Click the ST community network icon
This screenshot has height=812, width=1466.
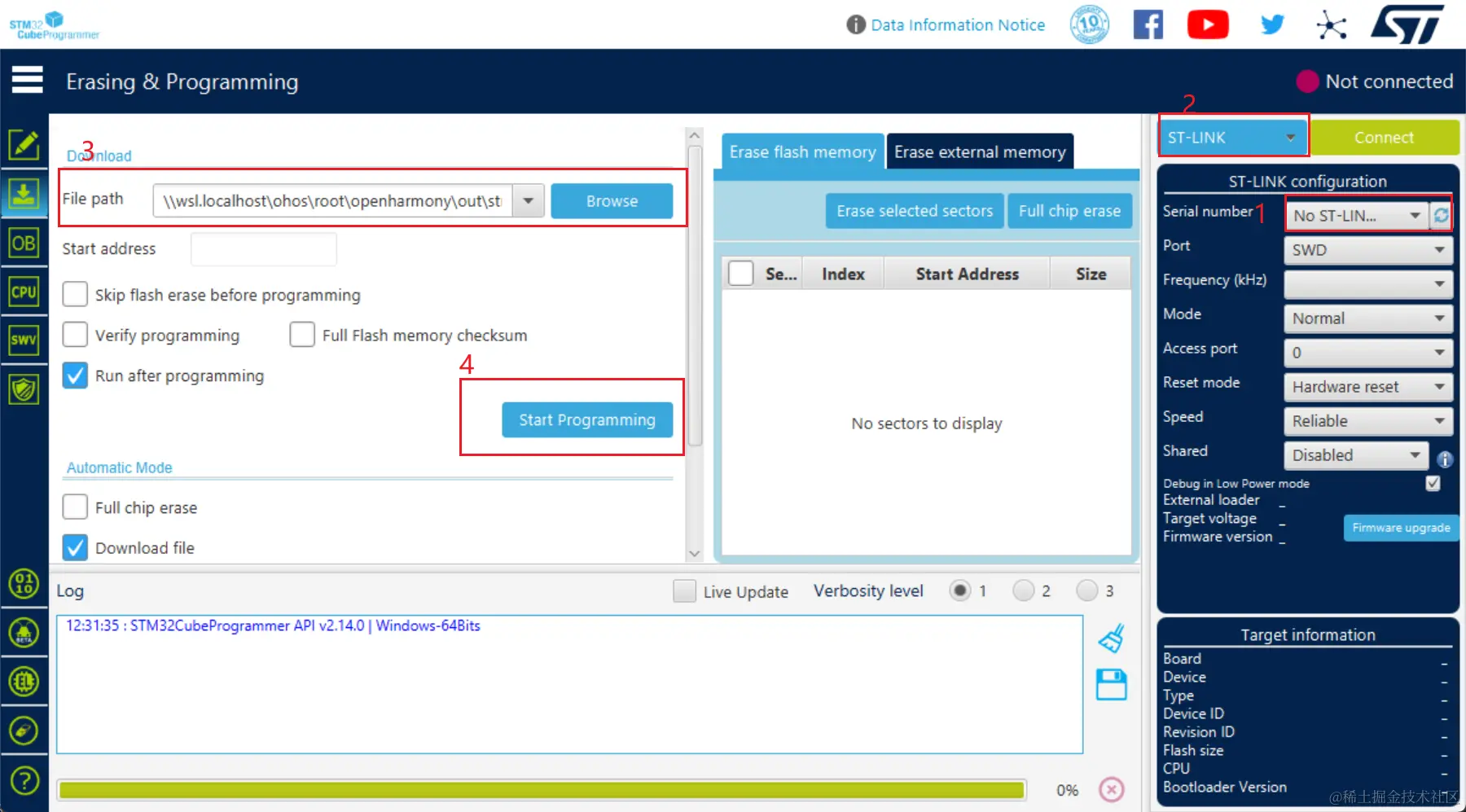tap(1332, 24)
